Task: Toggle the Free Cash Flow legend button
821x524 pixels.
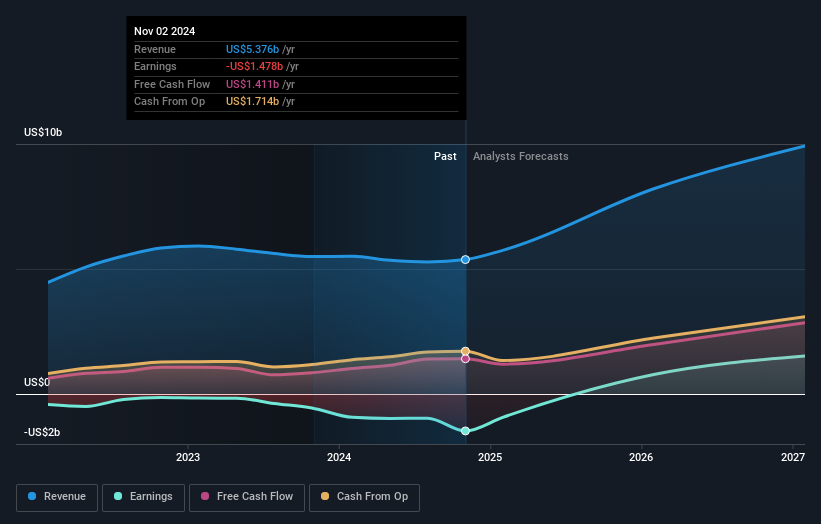Action: (x=247, y=497)
